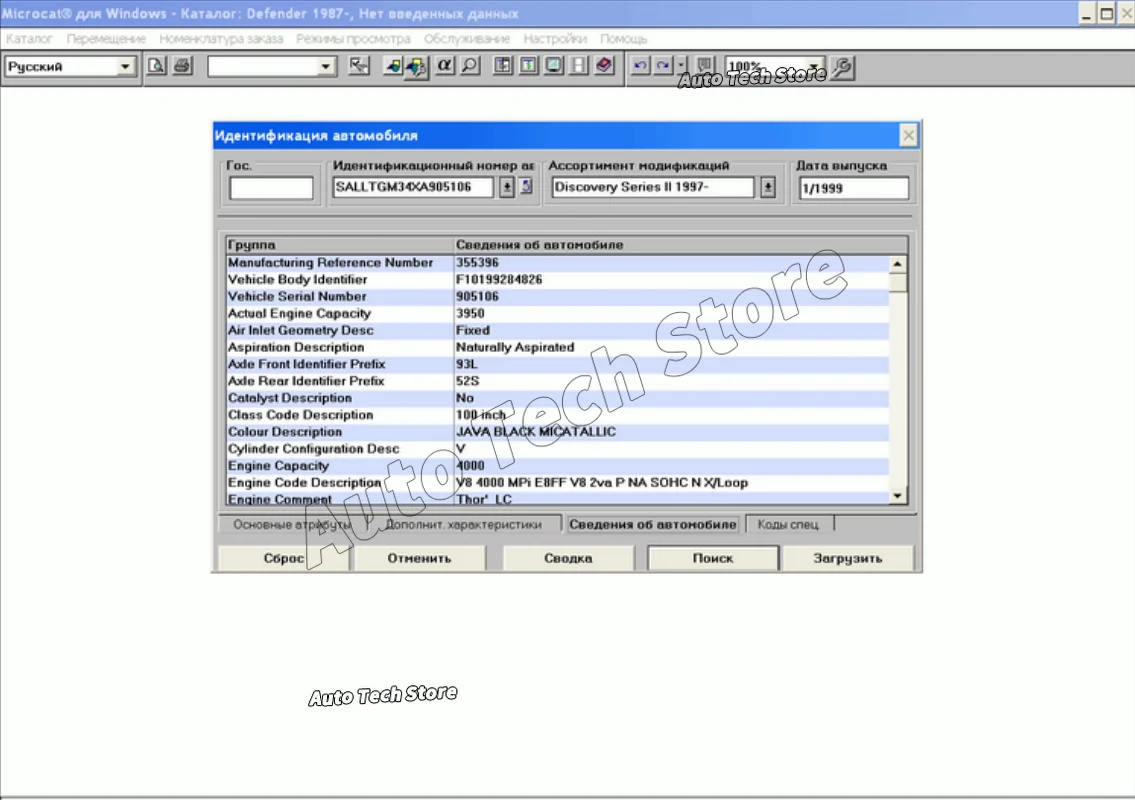Open the small arrow beside redo icon
Image resolution: width=1135 pixels, height=800 pixels.
681,66
